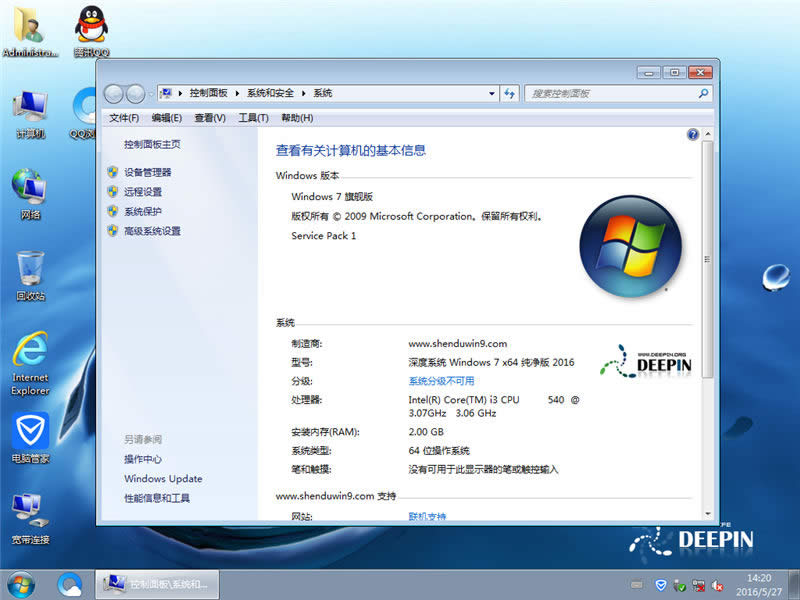800x600 pixels.
Task: Click the address bar refresh icon
Action: point(509,92)
